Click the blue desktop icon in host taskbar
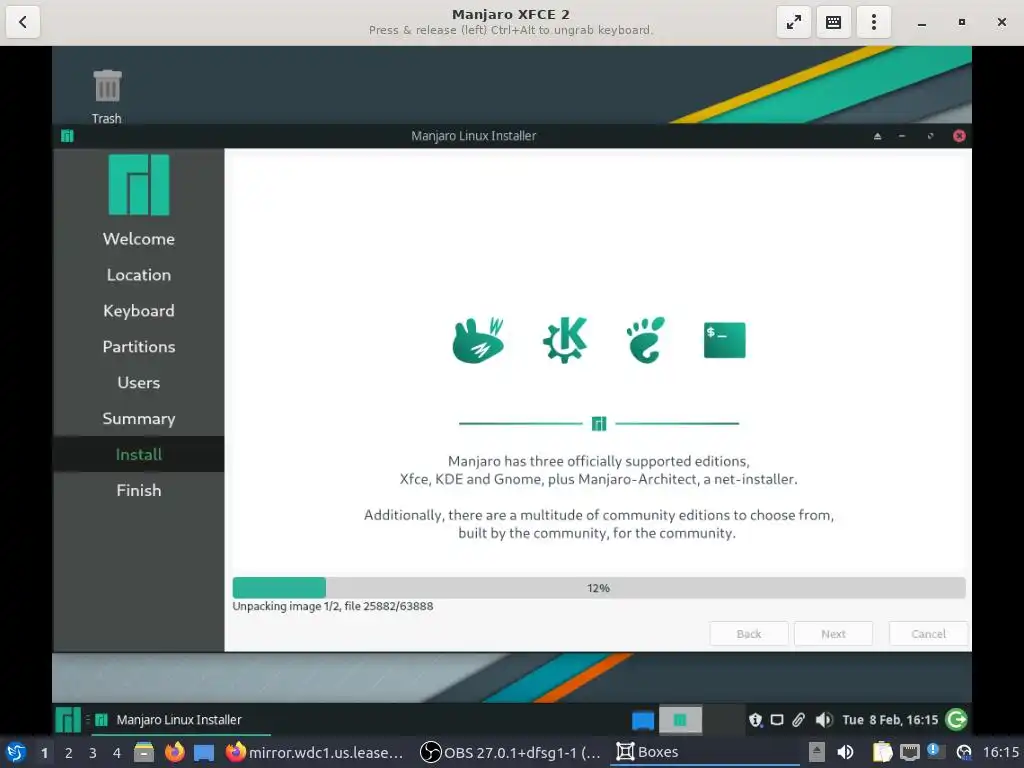Image resolution: width=1024 pixels, height=768 pixels. pos(204,752)
